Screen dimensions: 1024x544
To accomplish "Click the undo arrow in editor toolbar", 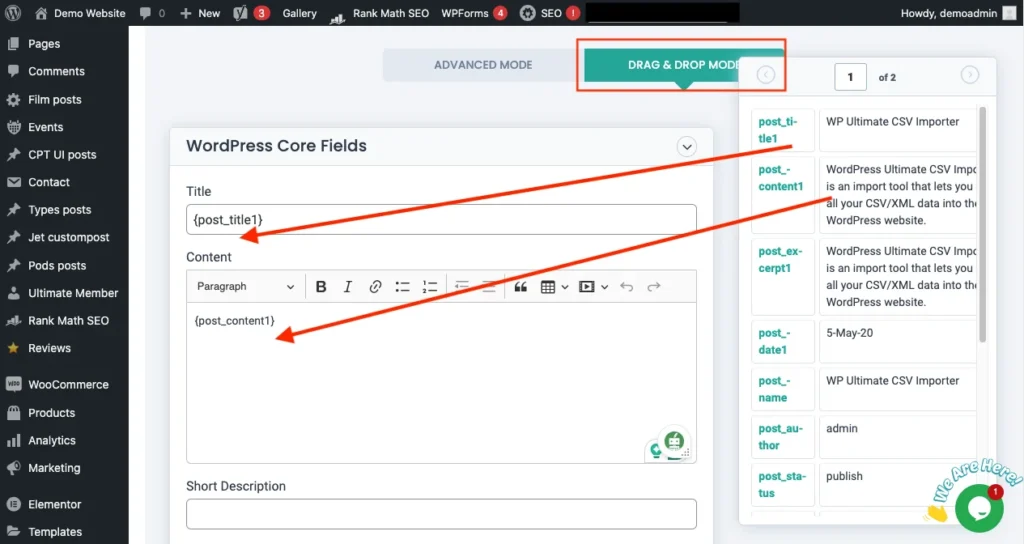I will click(626, 287).
